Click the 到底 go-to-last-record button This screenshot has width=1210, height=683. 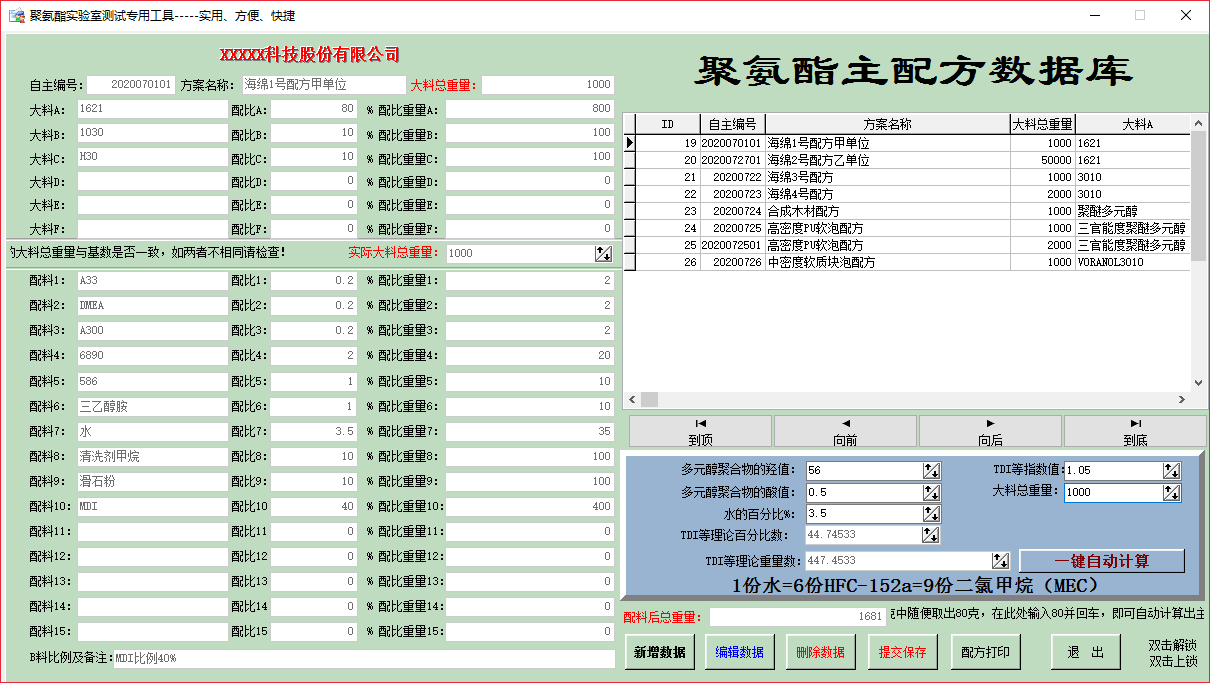pyautogui.click(x=1135, y=431)
